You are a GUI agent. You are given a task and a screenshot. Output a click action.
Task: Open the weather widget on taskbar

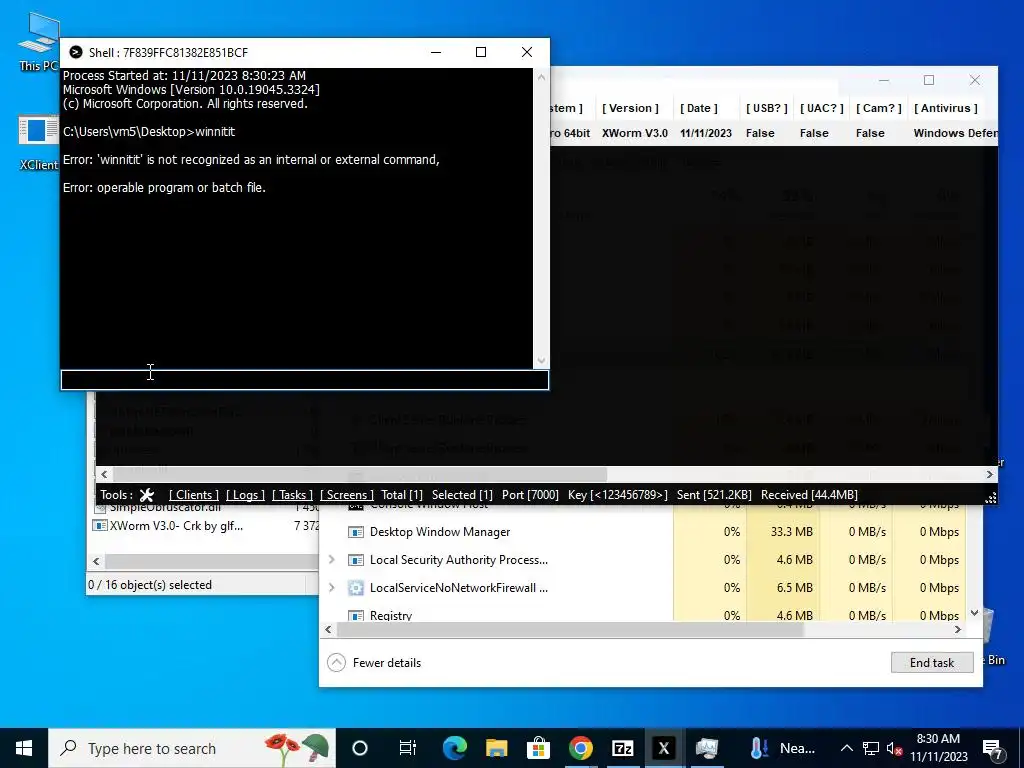pyautogui.click(x=782, y=748)
